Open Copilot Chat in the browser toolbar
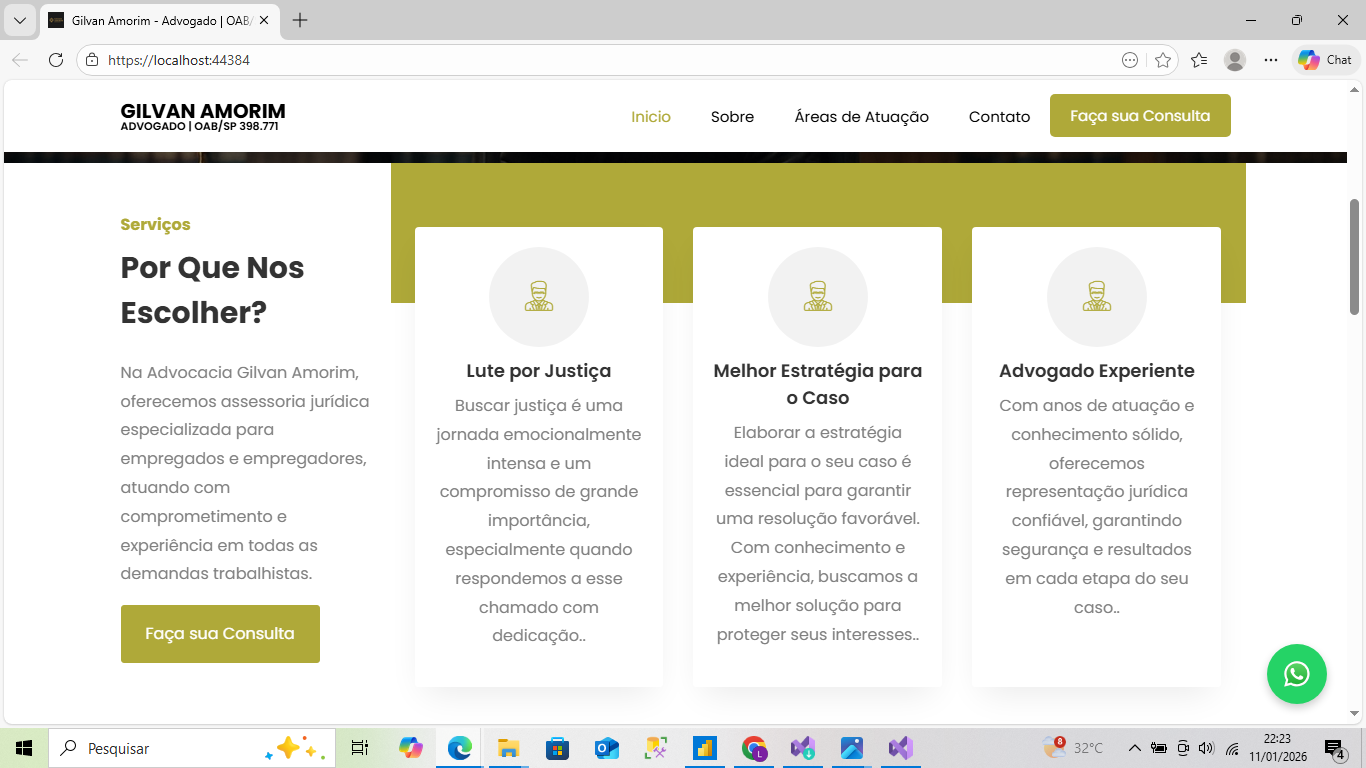 click(x=1324, y=60)
